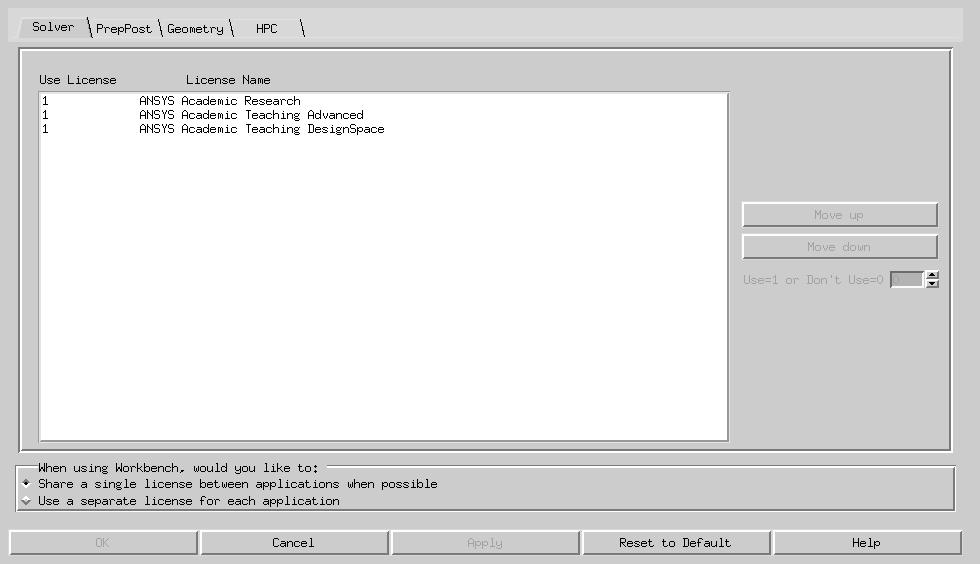Click the Move up button
The width and height of the screenshot is (980, 564).
(839, 214)
